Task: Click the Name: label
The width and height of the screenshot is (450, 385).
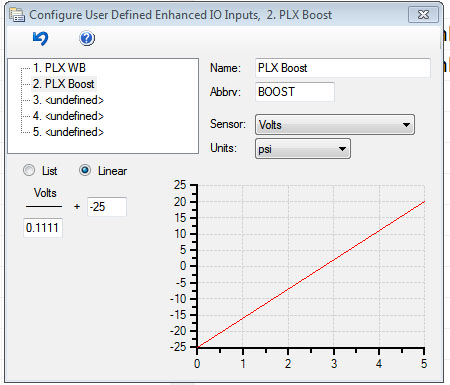Action: (225, 68)
